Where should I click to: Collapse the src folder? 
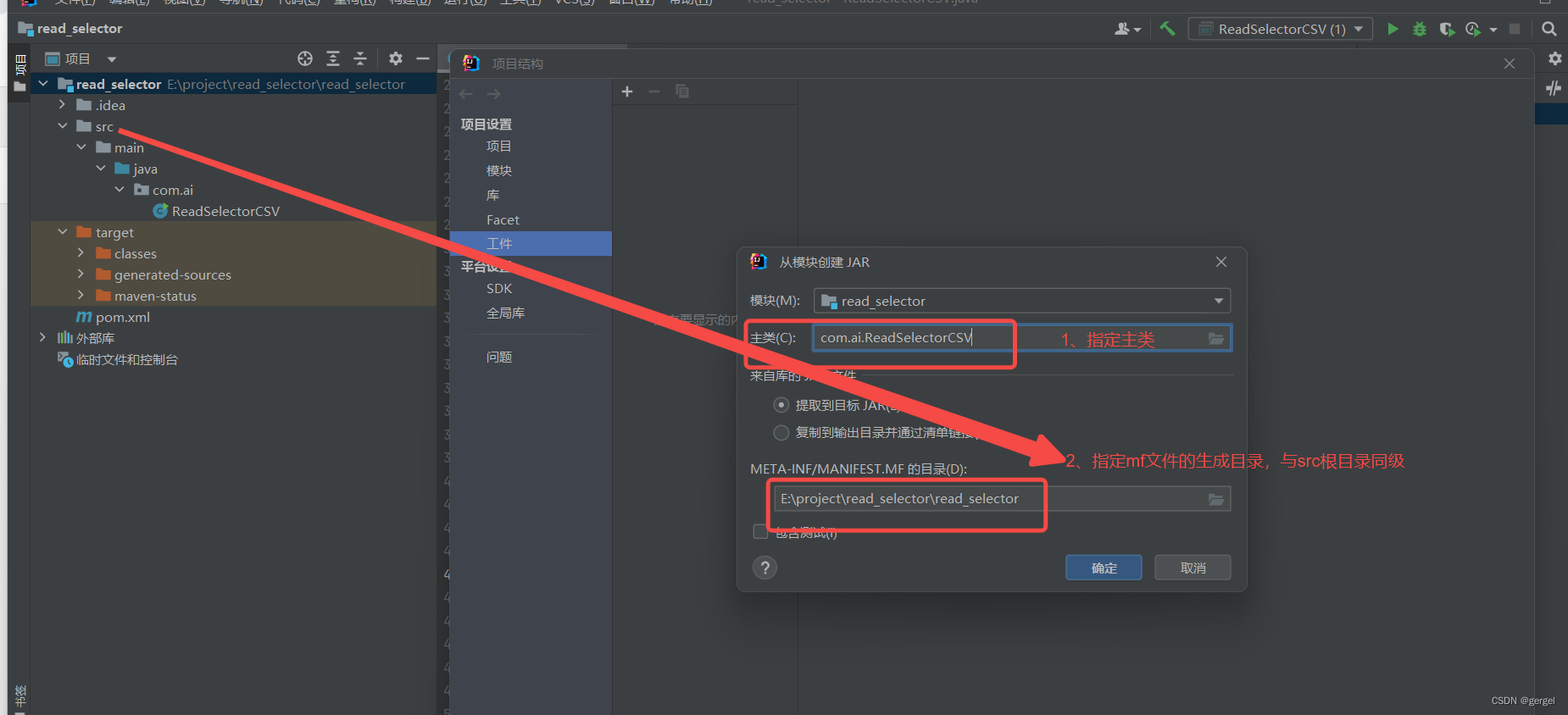(x=62, y=126)
